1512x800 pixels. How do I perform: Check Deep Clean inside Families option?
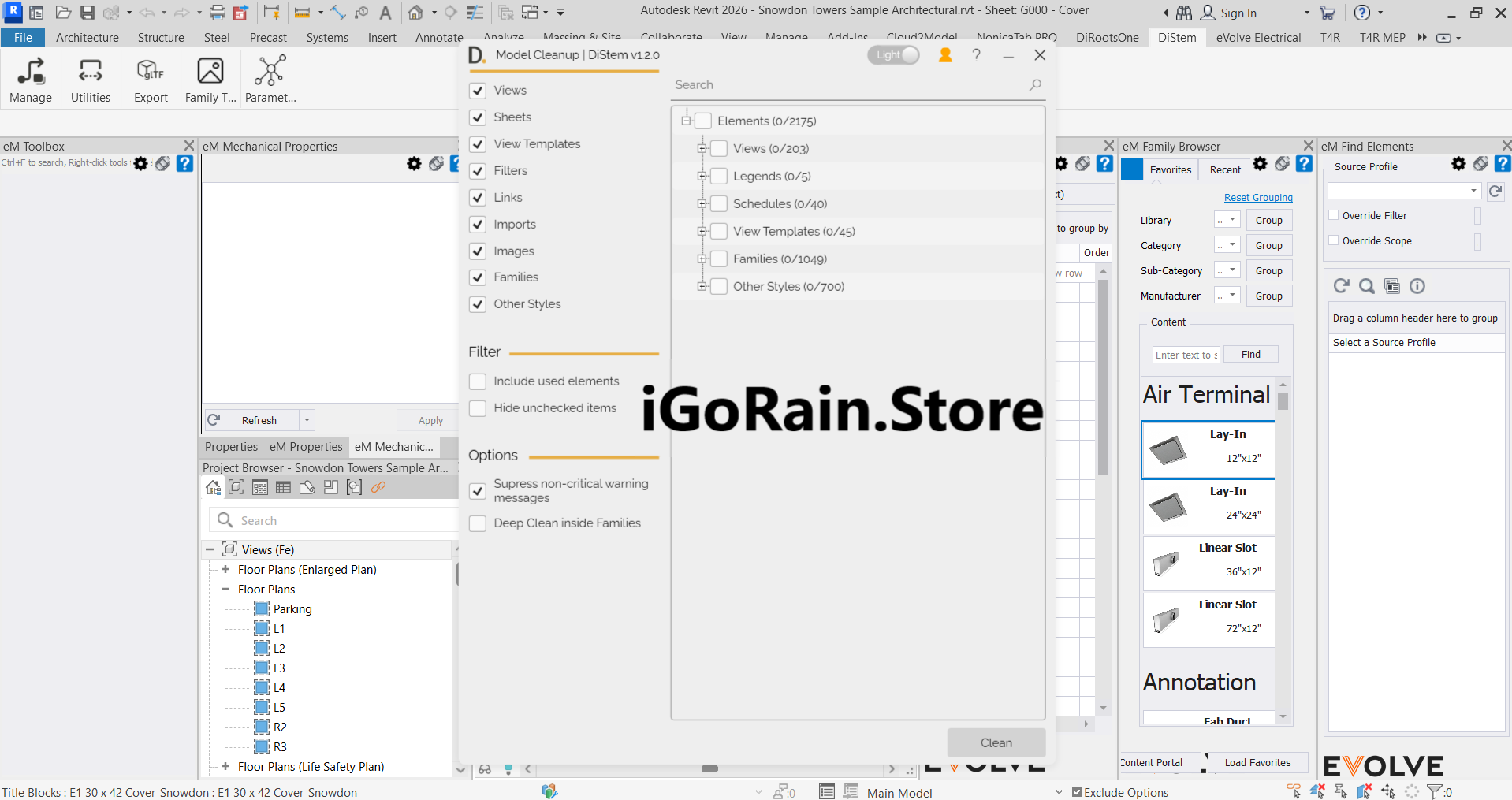477,523
